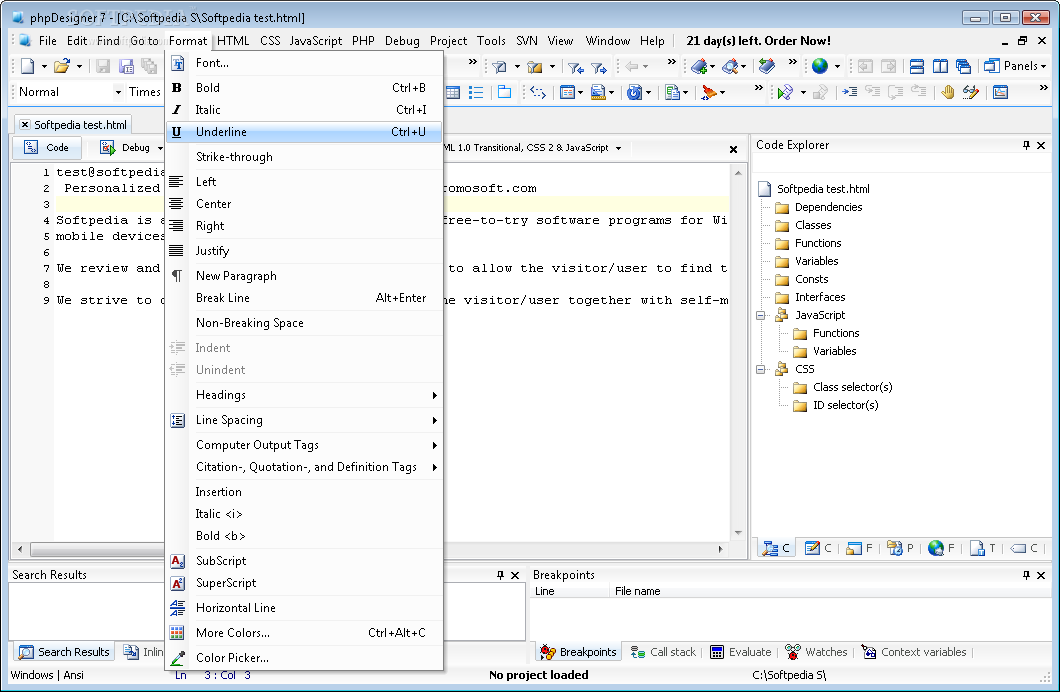Pin the Breakpoints panel
The height and width of the screenshot is (692, 1060).
(1026, 575)
